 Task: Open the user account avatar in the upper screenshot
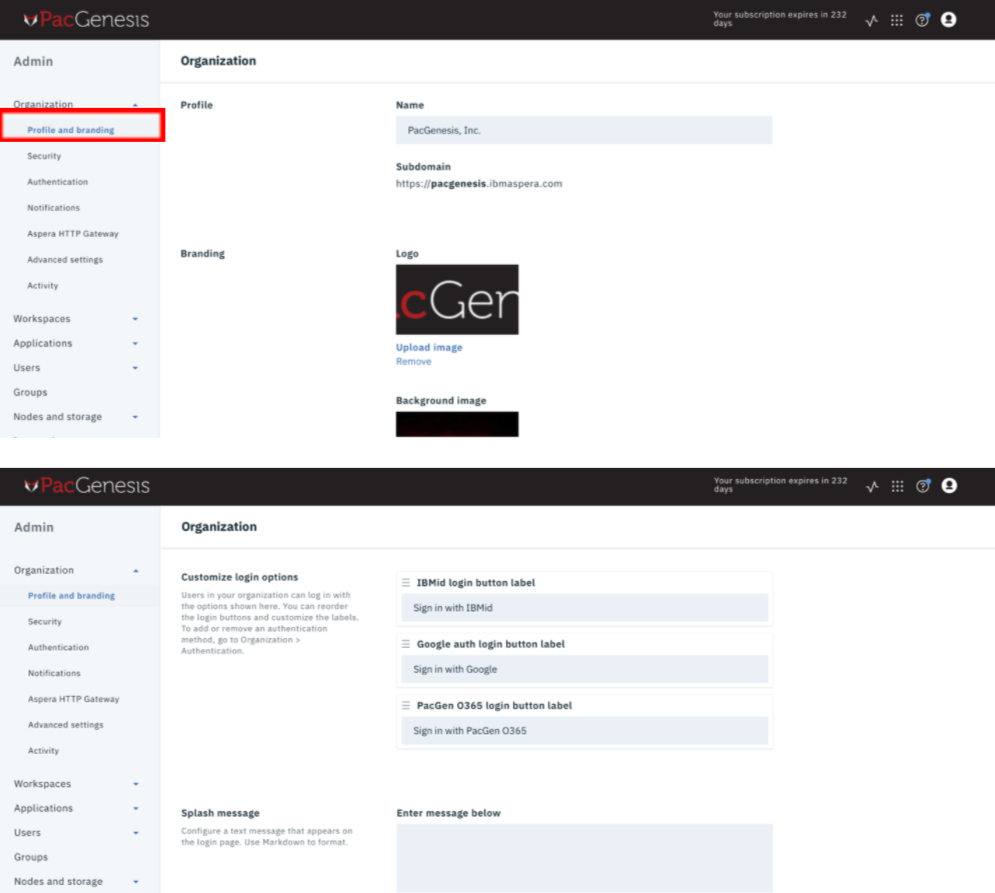click(949, 20)
